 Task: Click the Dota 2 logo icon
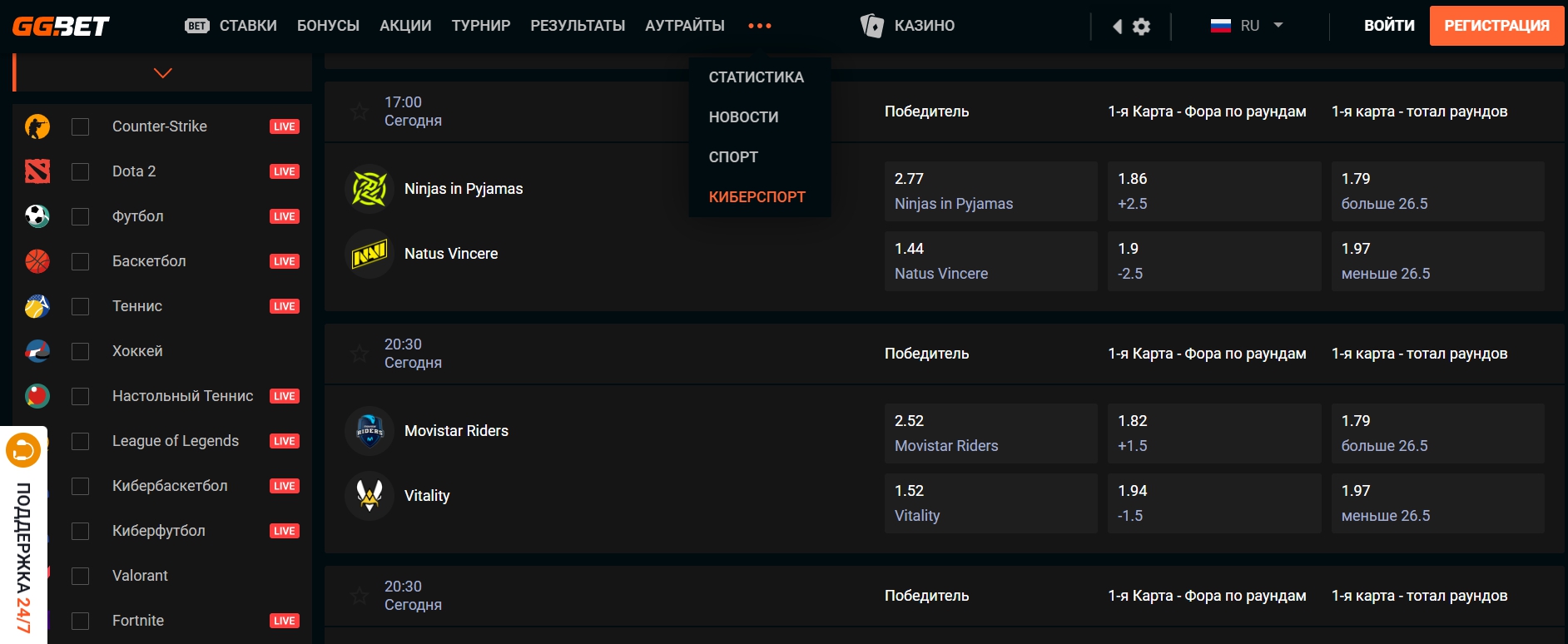[37, 171]
